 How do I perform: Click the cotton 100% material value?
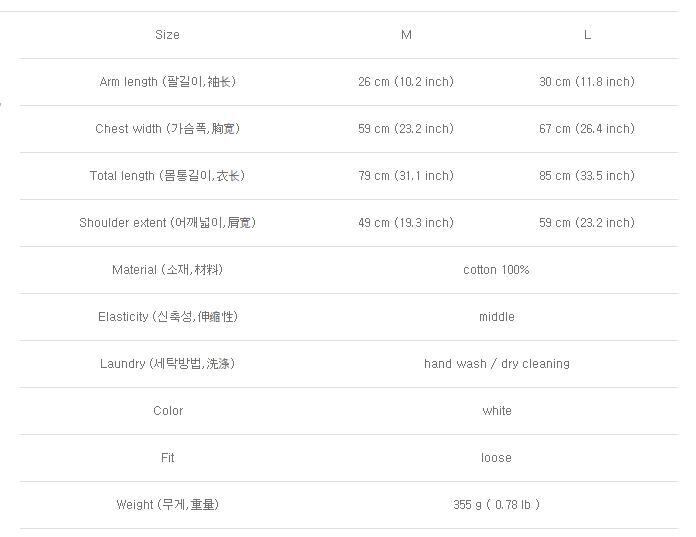point(496,270)
